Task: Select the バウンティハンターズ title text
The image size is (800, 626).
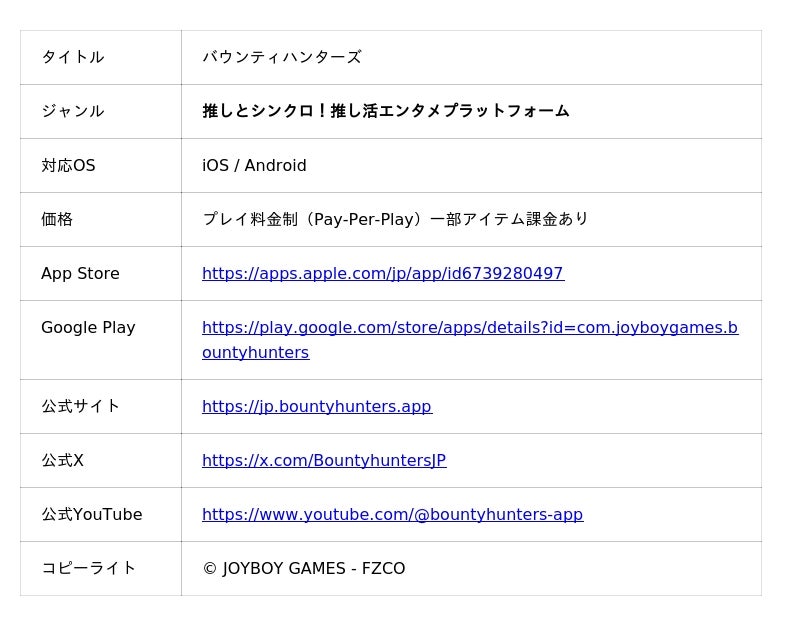Action: point(281,57)
